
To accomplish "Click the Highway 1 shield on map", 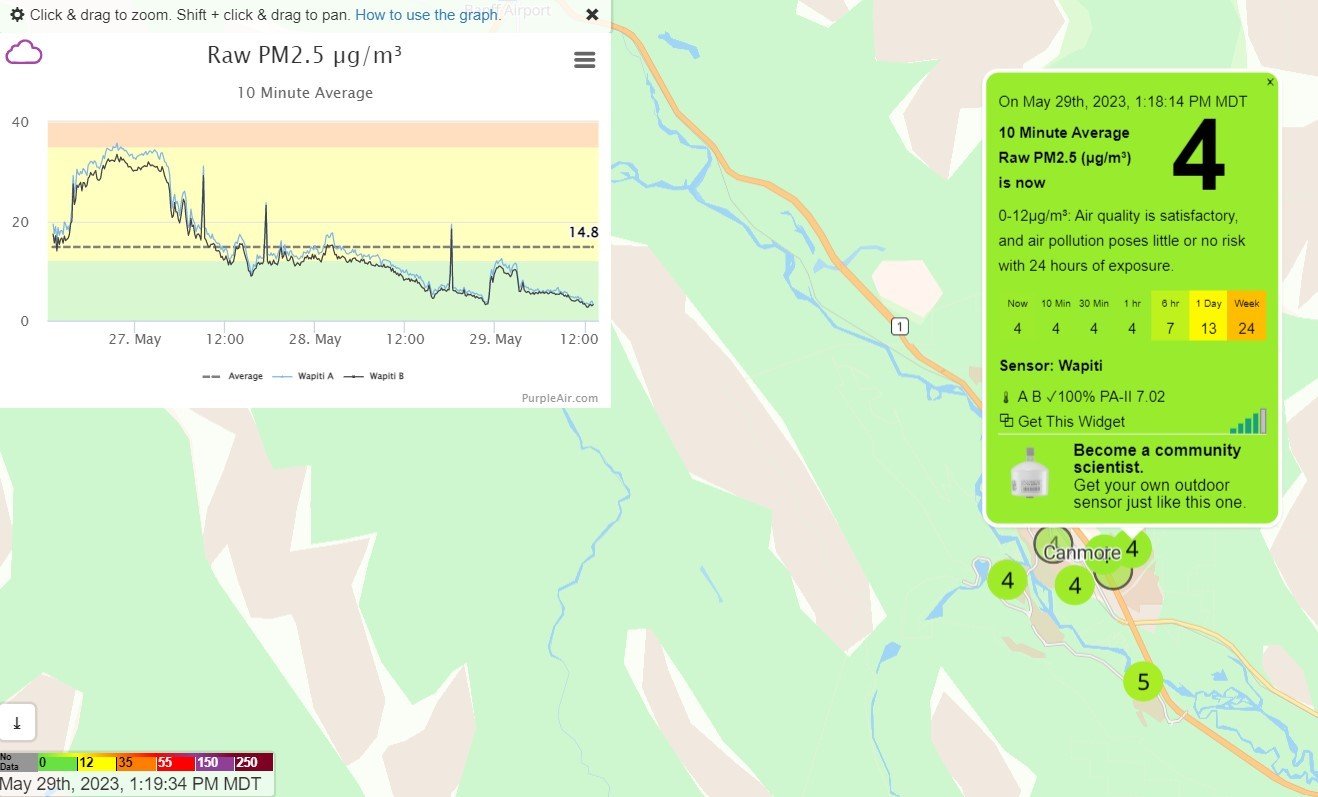I will (x=900, y=326).
